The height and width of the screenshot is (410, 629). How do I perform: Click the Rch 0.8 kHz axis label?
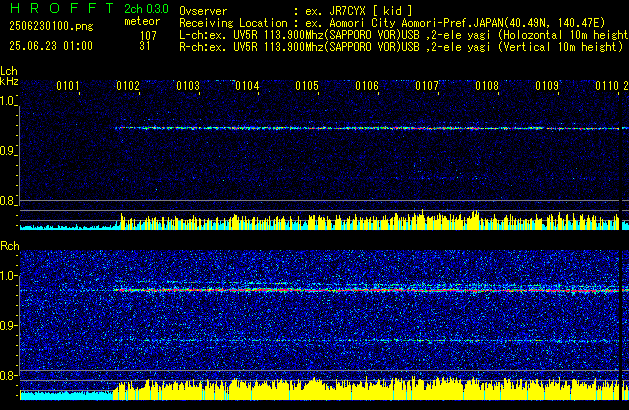[x=8, y=375]
